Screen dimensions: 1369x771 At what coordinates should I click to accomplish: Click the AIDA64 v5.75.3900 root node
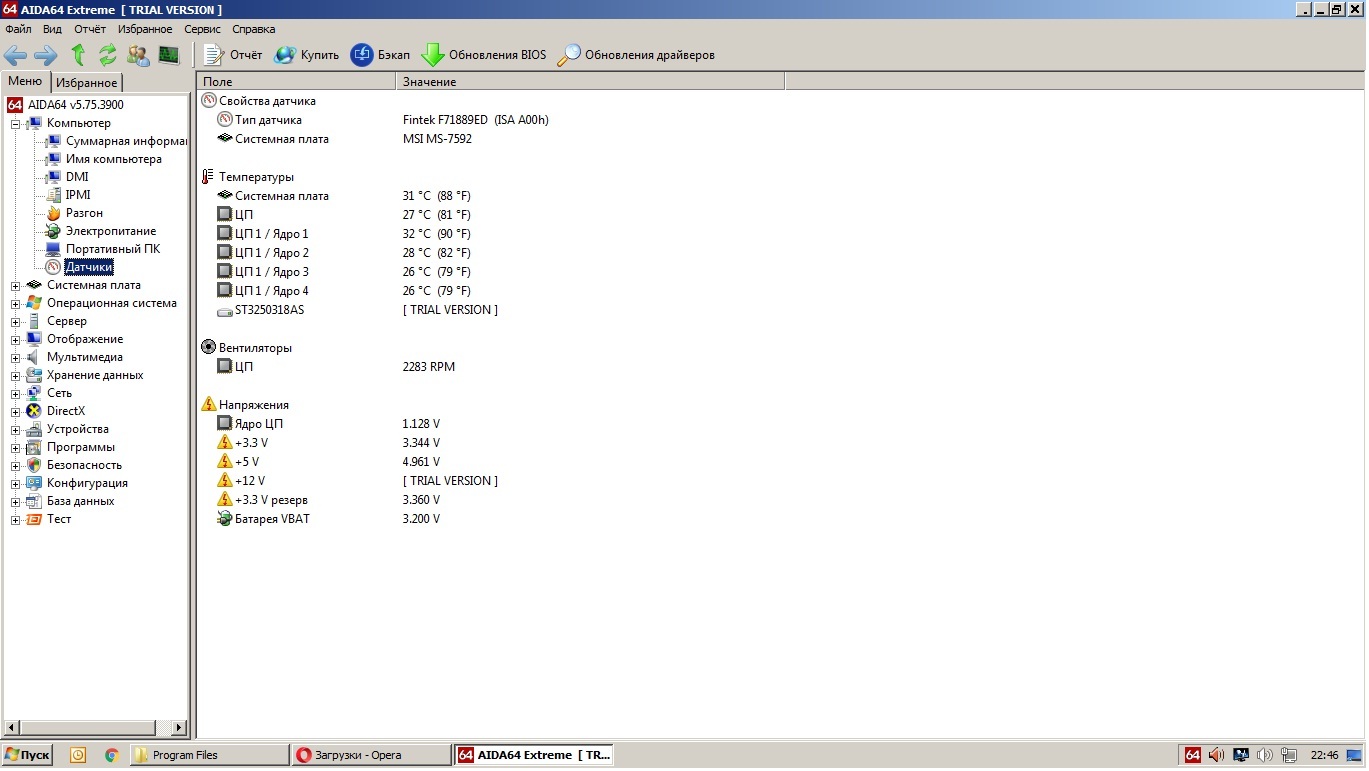pyautogui.click(x=76, y=105)
